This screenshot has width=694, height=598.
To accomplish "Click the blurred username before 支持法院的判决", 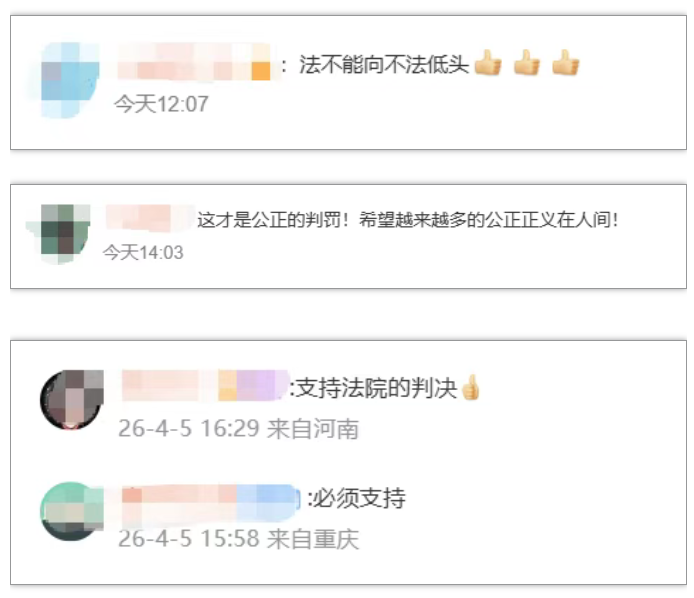I will tap(205, 386).
